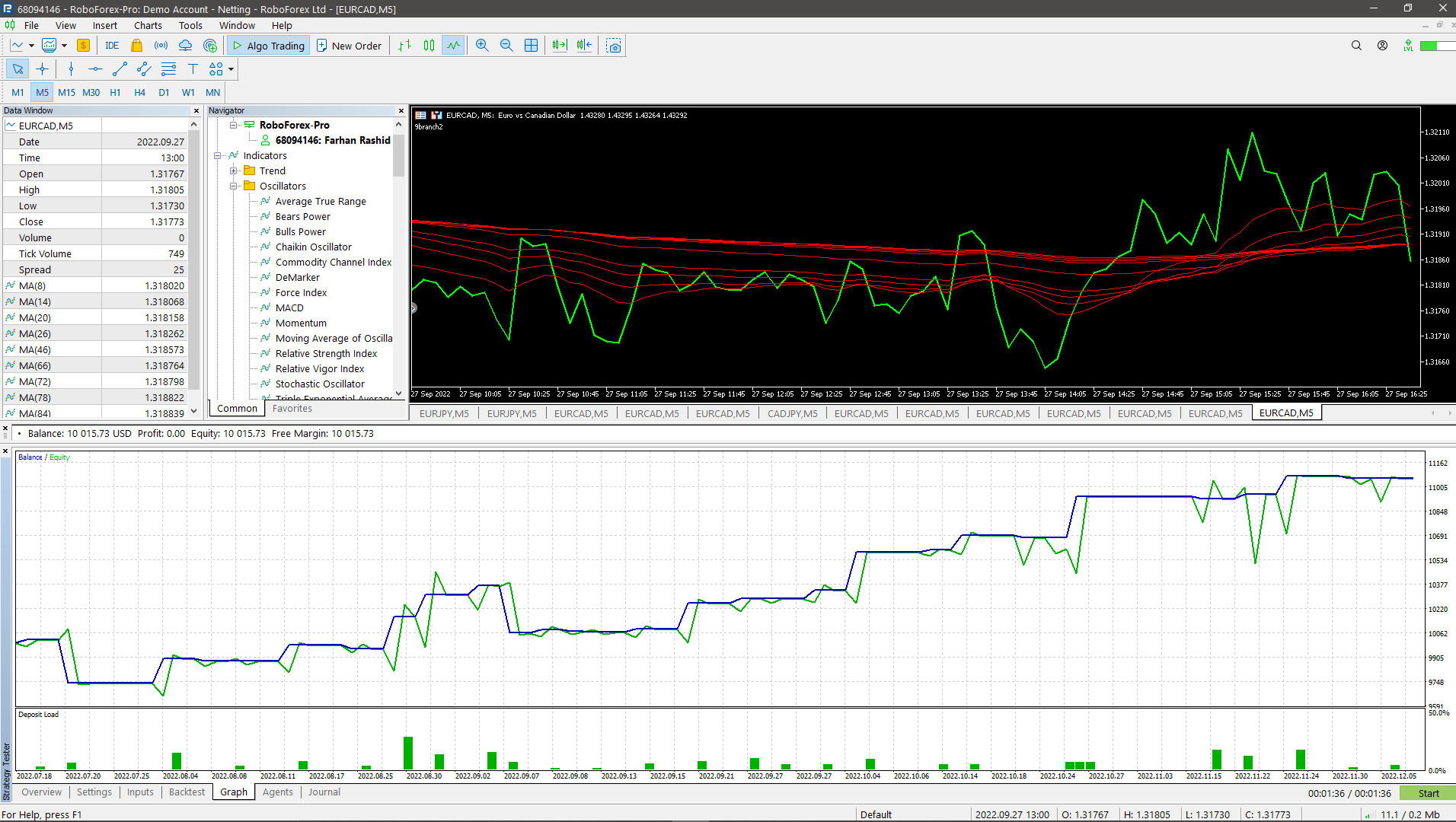Select the H1 timeframe
This screenshot has height=822, width=1456.
(x=115, y=92)
